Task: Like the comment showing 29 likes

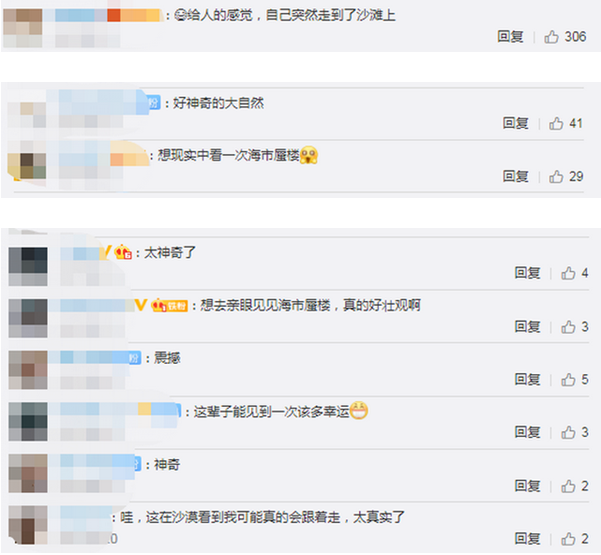Action: (x=556, y=176)
